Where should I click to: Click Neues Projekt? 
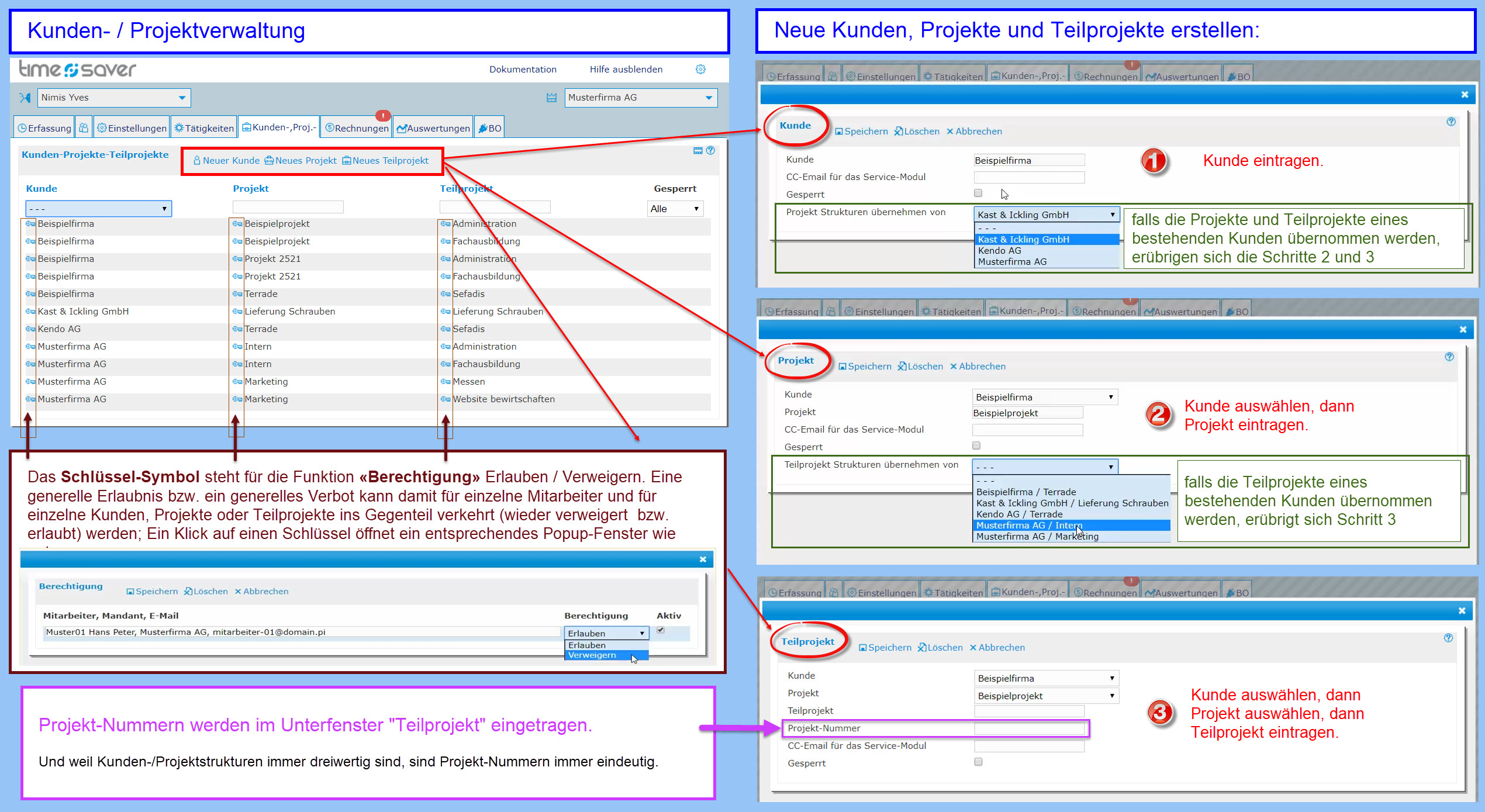pyautogui.click(x=301, y=161)
